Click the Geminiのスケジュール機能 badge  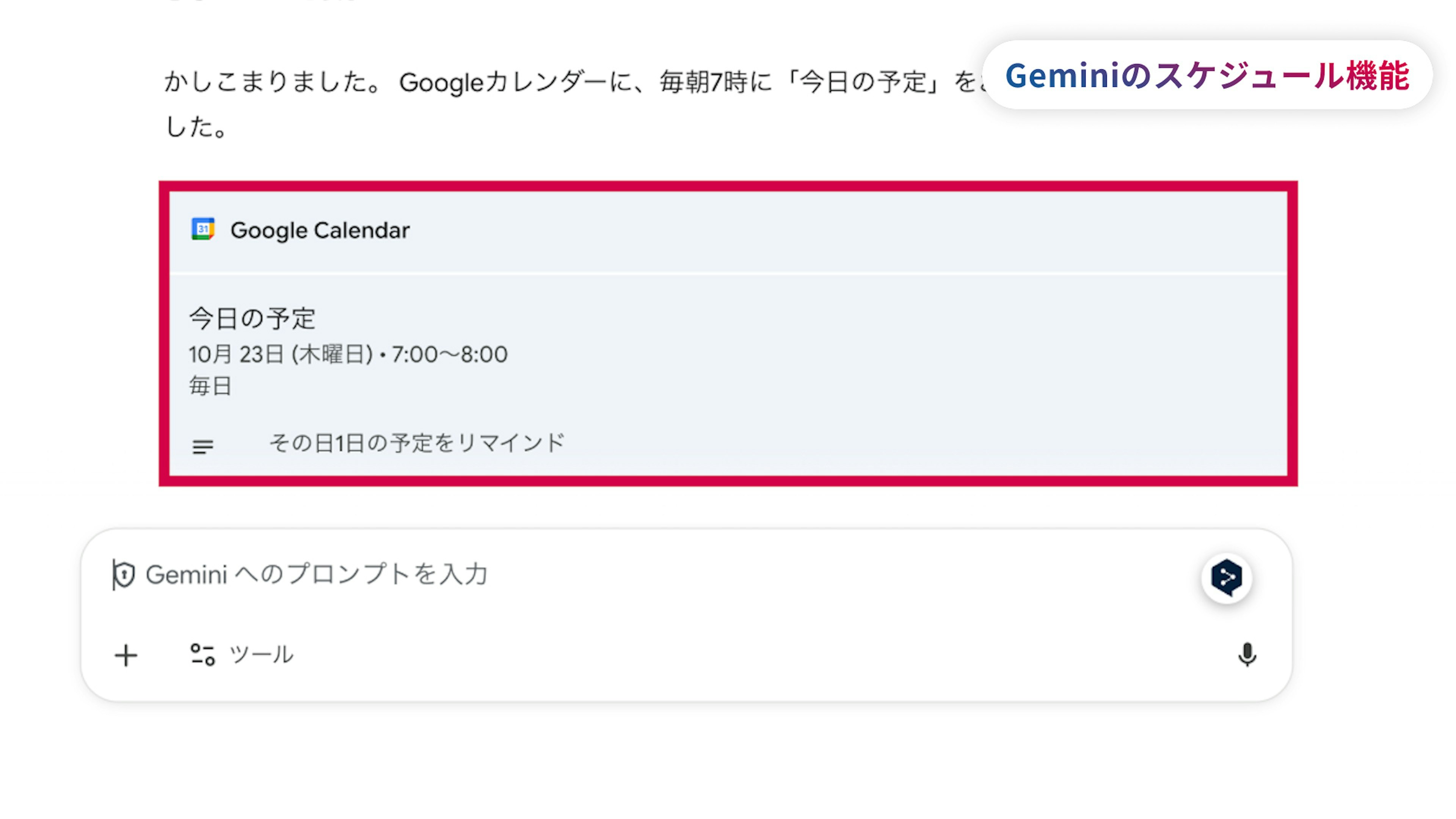click(1207, 75)
